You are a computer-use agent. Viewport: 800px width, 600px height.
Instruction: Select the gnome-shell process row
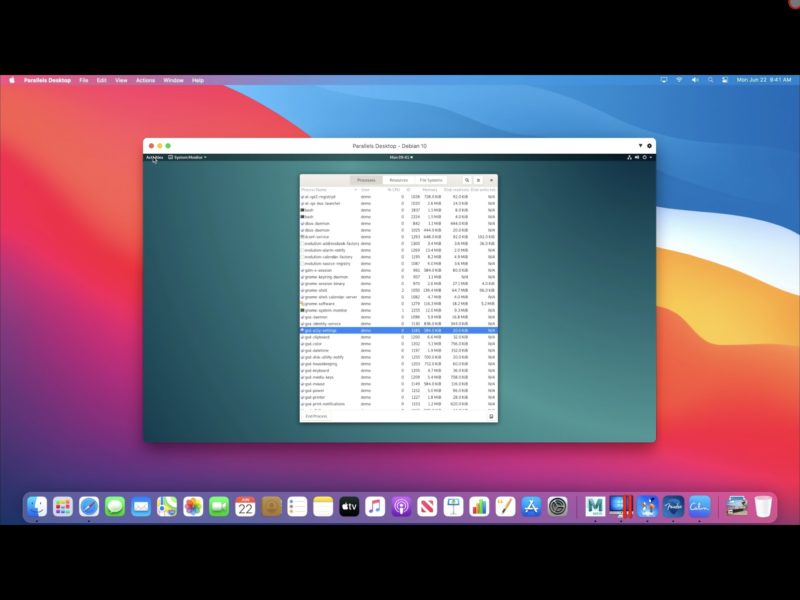[x=398, y=290]
